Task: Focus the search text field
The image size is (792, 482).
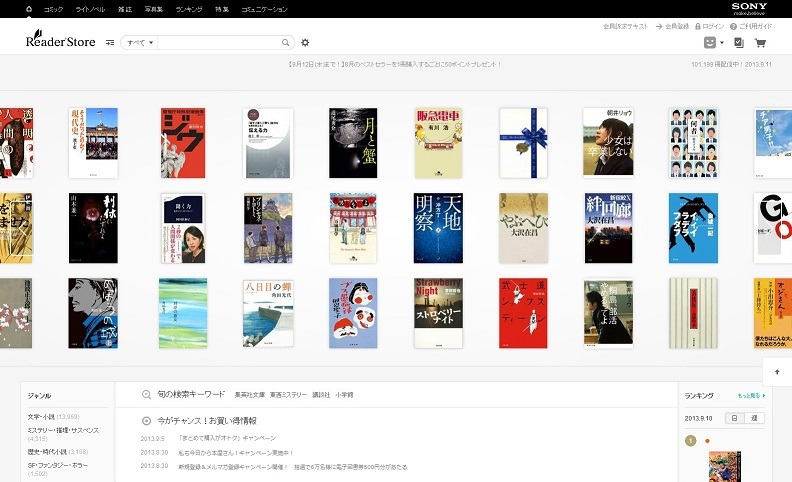Action: click(x=219, y=42)
